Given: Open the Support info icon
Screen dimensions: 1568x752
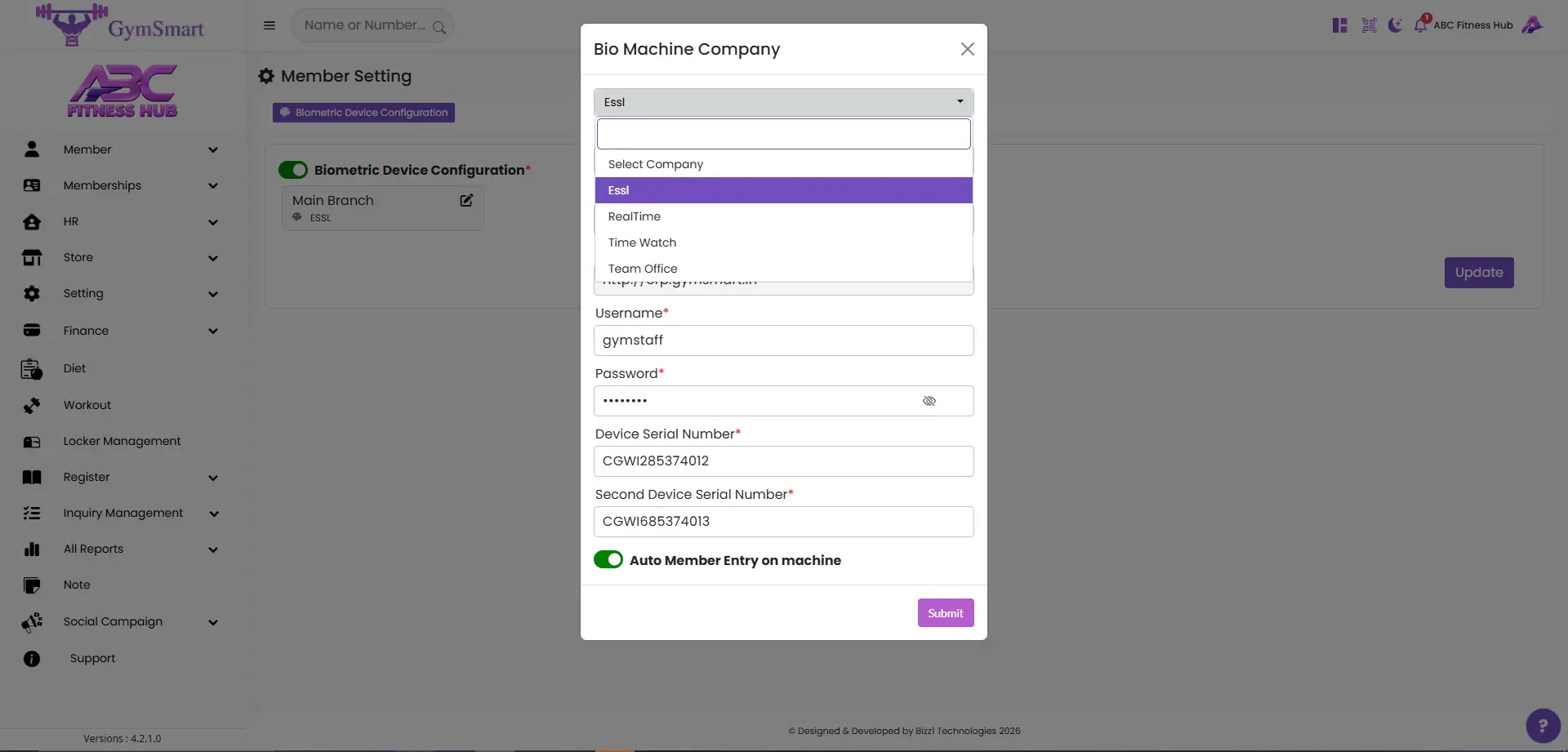Looking at the screenshot, I should [x=32, y=659].
